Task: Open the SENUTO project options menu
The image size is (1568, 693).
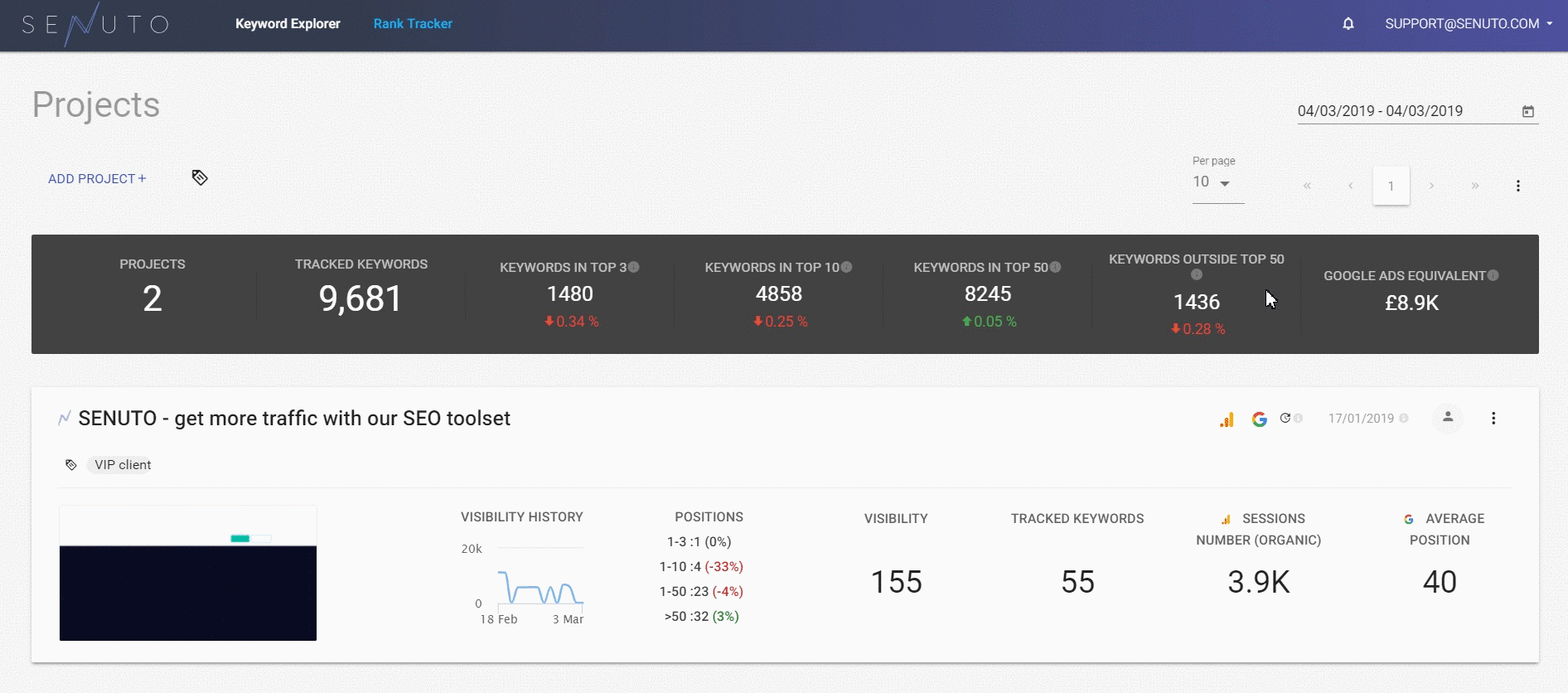Action: (1493, 419)
